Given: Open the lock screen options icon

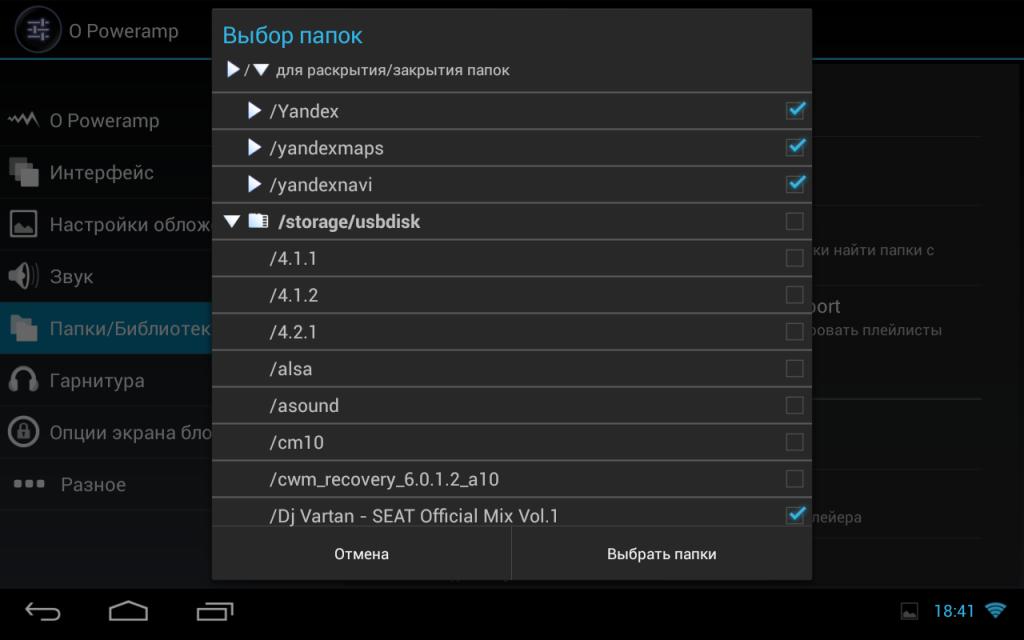Looking at the screenshot, I should pyautogui.click(x=24, y=432).
